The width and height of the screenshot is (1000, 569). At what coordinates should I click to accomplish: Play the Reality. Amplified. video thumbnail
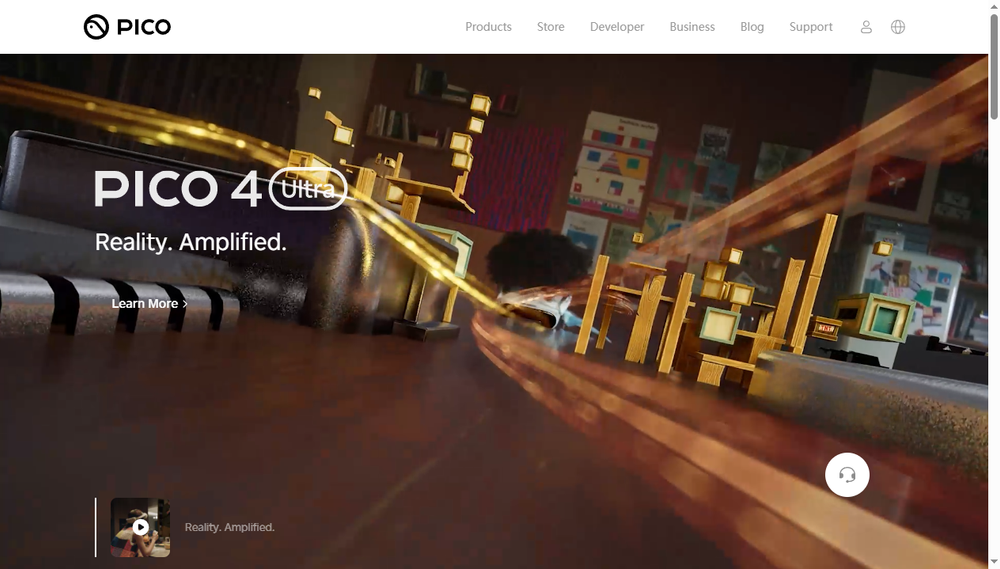[140, 528]
